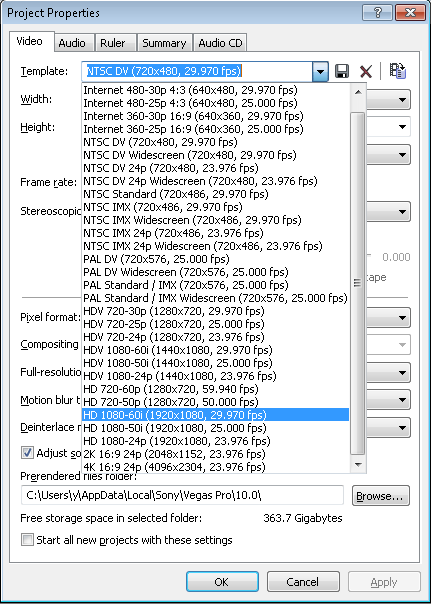Confirm settings with OK button
Viewport: 431px width, 604px height.
pos(222,582)
